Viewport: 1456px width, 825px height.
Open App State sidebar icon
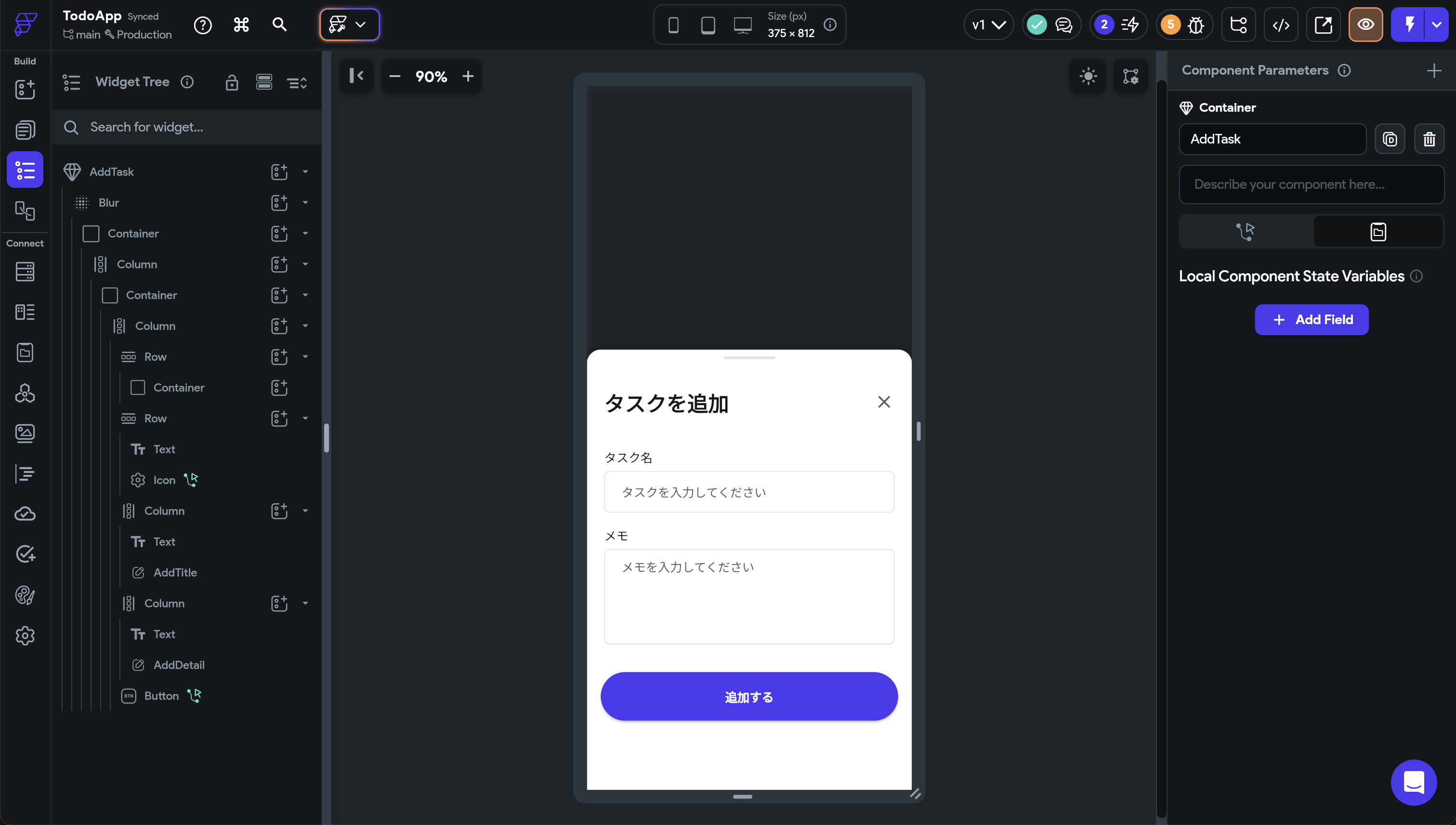(x=25, y=353)
